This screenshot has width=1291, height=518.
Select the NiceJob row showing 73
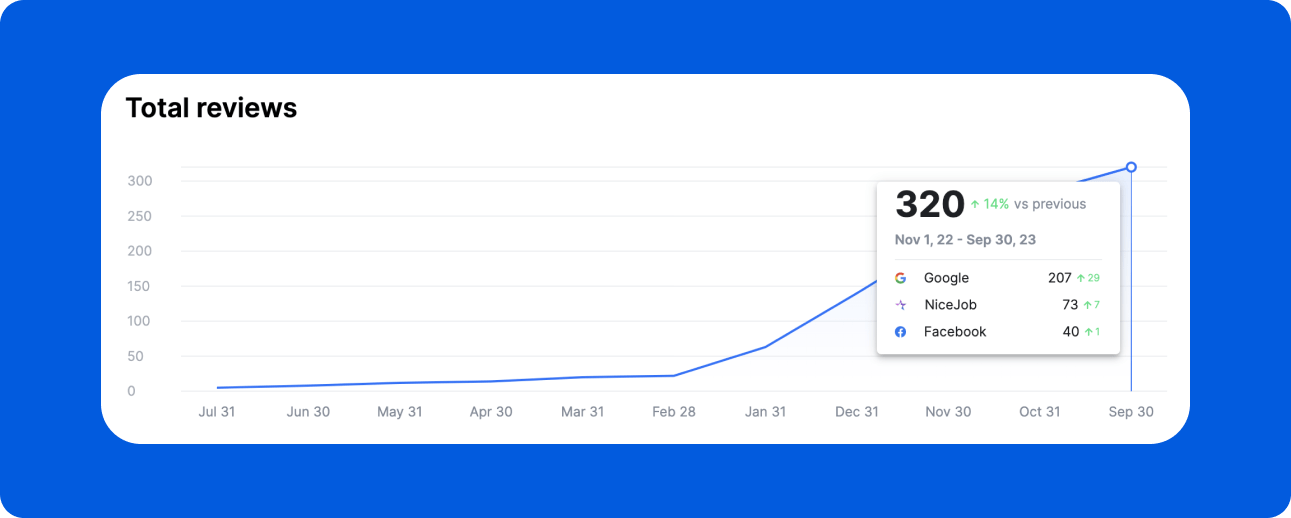tap(997, 305)
